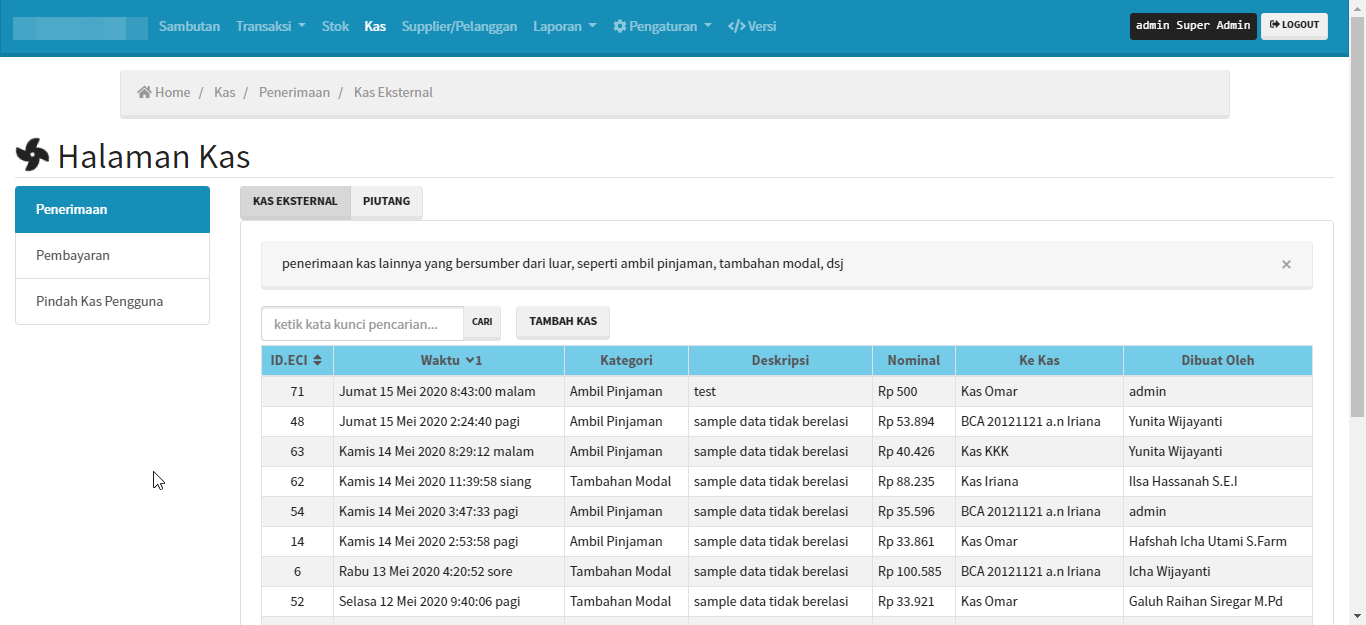
Task: Expand the Transaksi dropdown menu
Action: pos(270,26)
